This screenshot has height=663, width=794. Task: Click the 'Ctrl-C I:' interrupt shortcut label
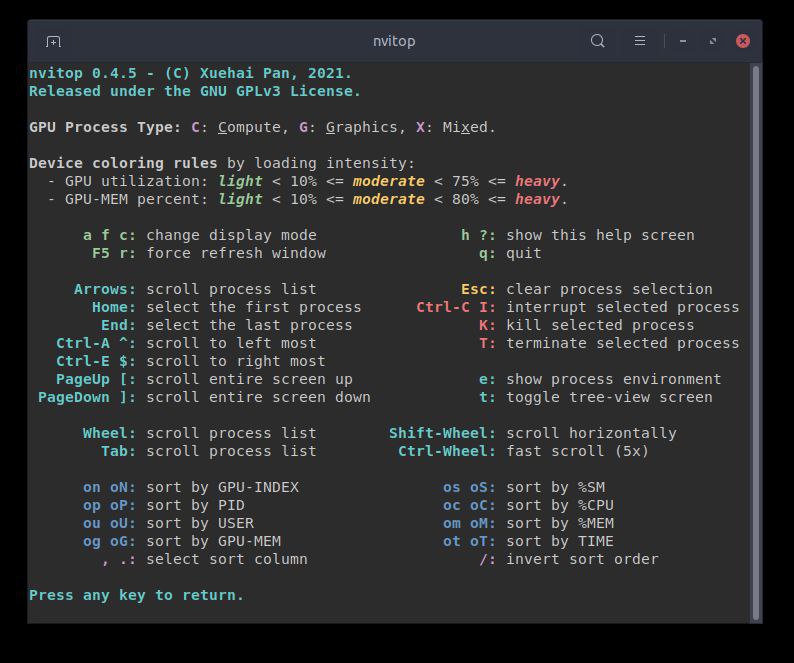click(456, 307)
